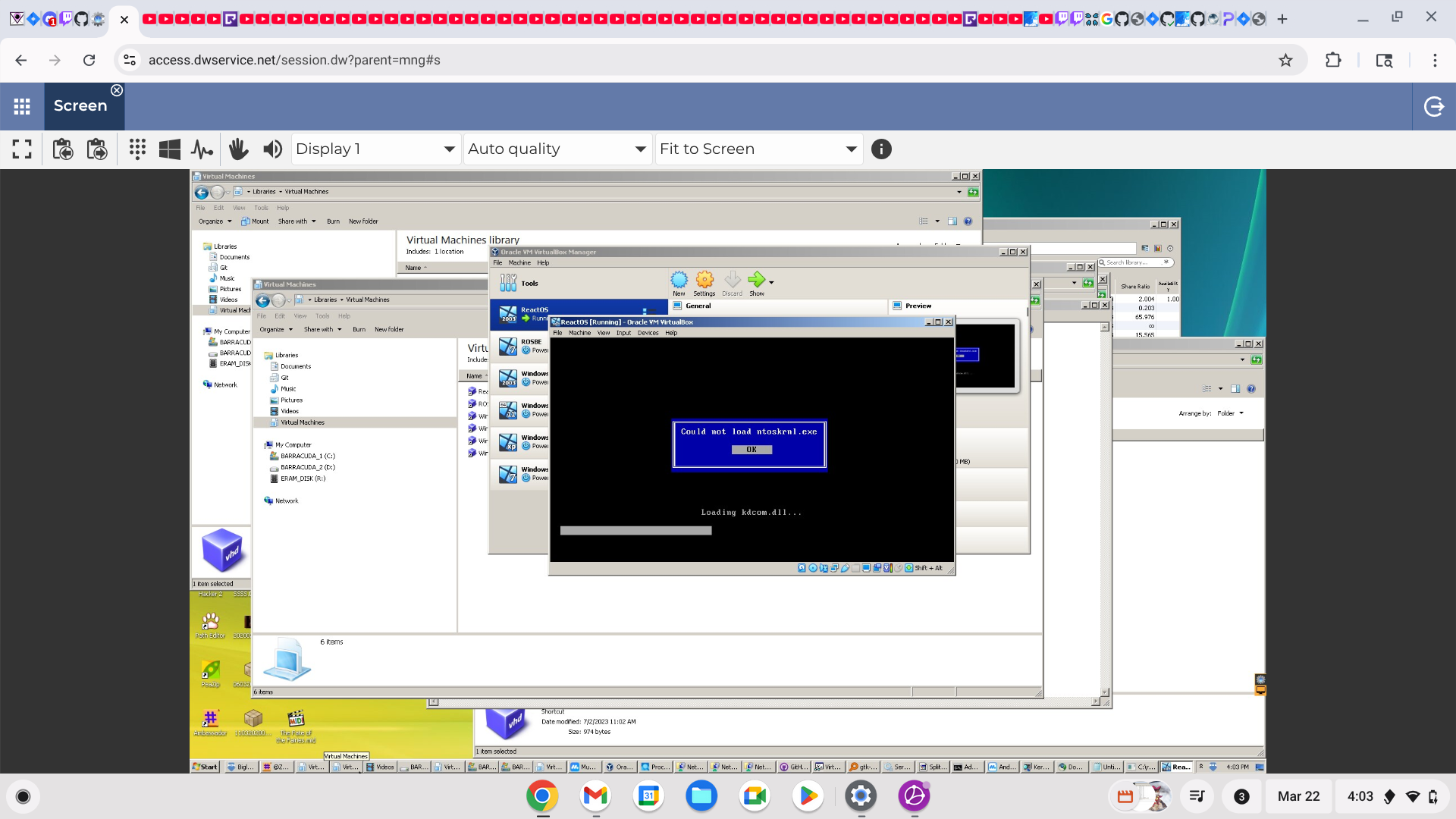Open the DWService apps grid menu
The image size is (1456, 819).
[22, 106]
